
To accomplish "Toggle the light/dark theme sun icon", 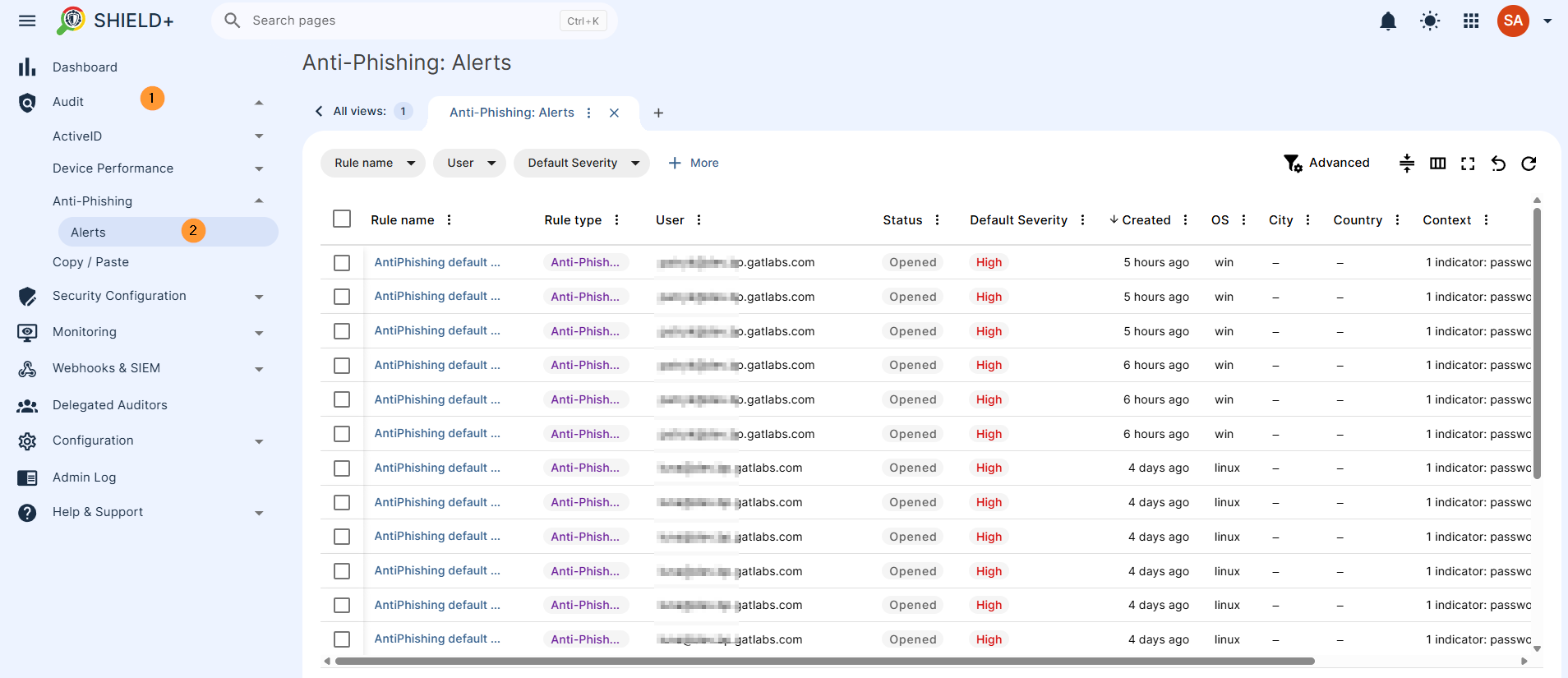I will tap(1430, 21).
